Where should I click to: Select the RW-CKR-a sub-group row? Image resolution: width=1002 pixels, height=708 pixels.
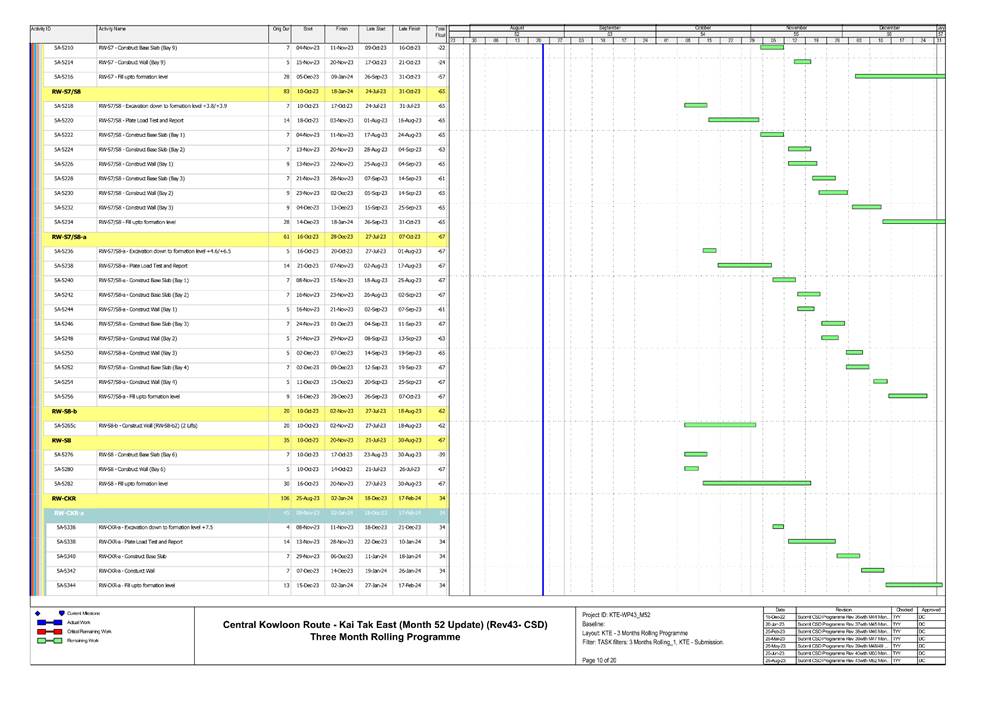(70, 513)
